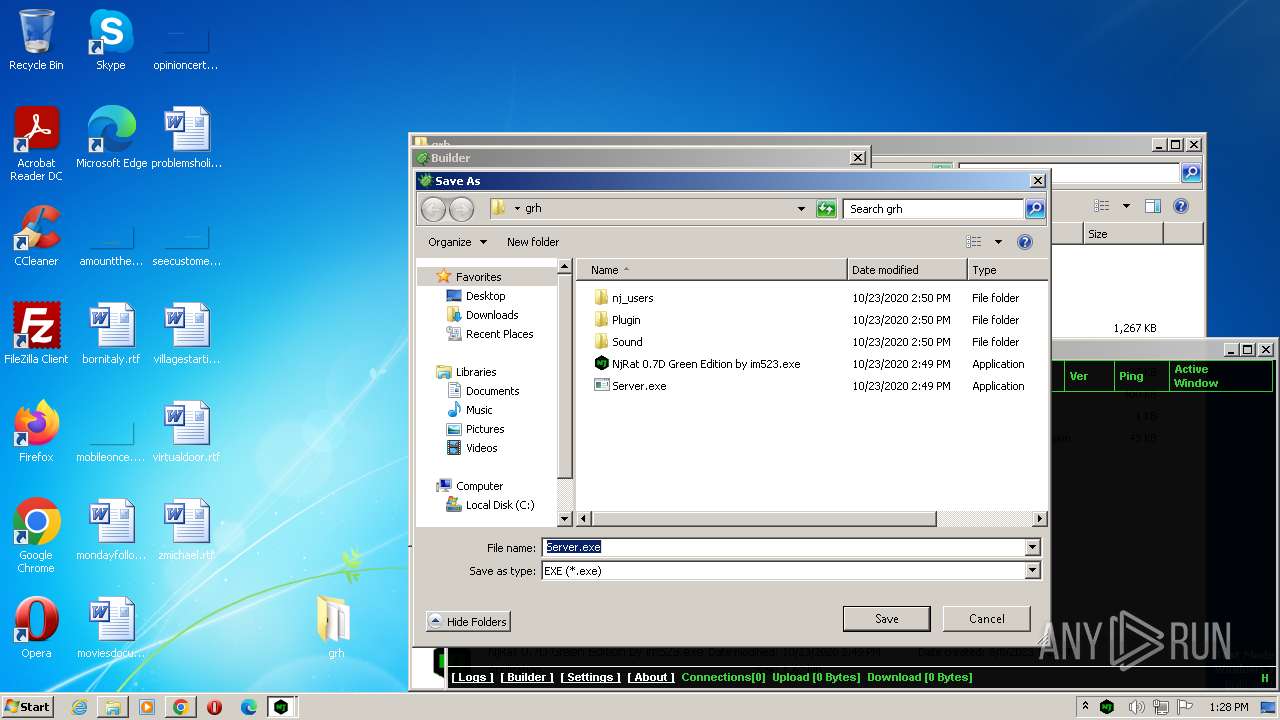Open Internet Explorer from taskbar
Image resolution: width=1280 pixels, height=720 pixels.
coord(79,707)
